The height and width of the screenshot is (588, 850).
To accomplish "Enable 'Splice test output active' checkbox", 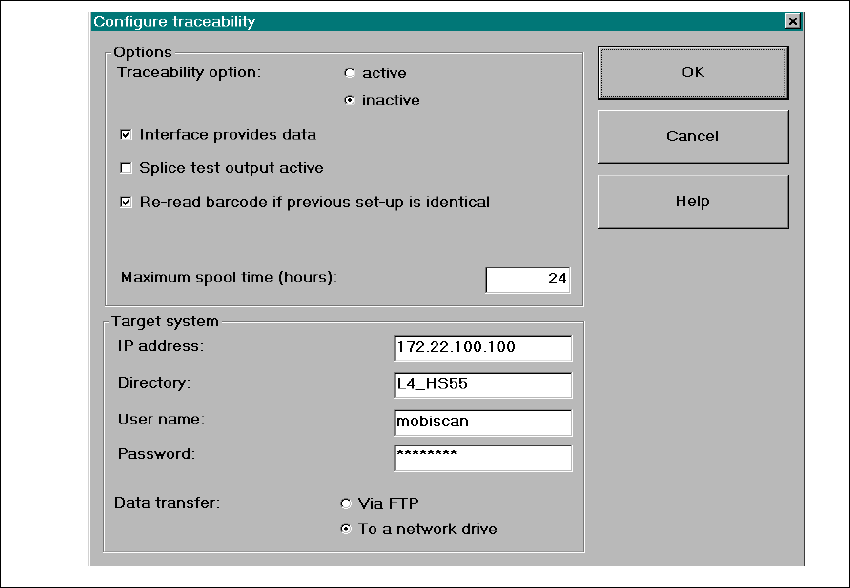I will coord(126,168).
